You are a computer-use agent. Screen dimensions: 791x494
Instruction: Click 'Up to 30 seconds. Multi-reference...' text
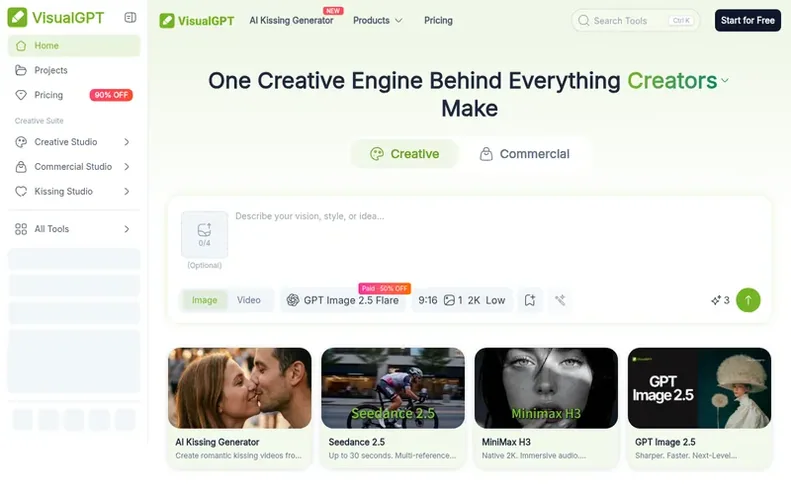[x=392, y=456]
